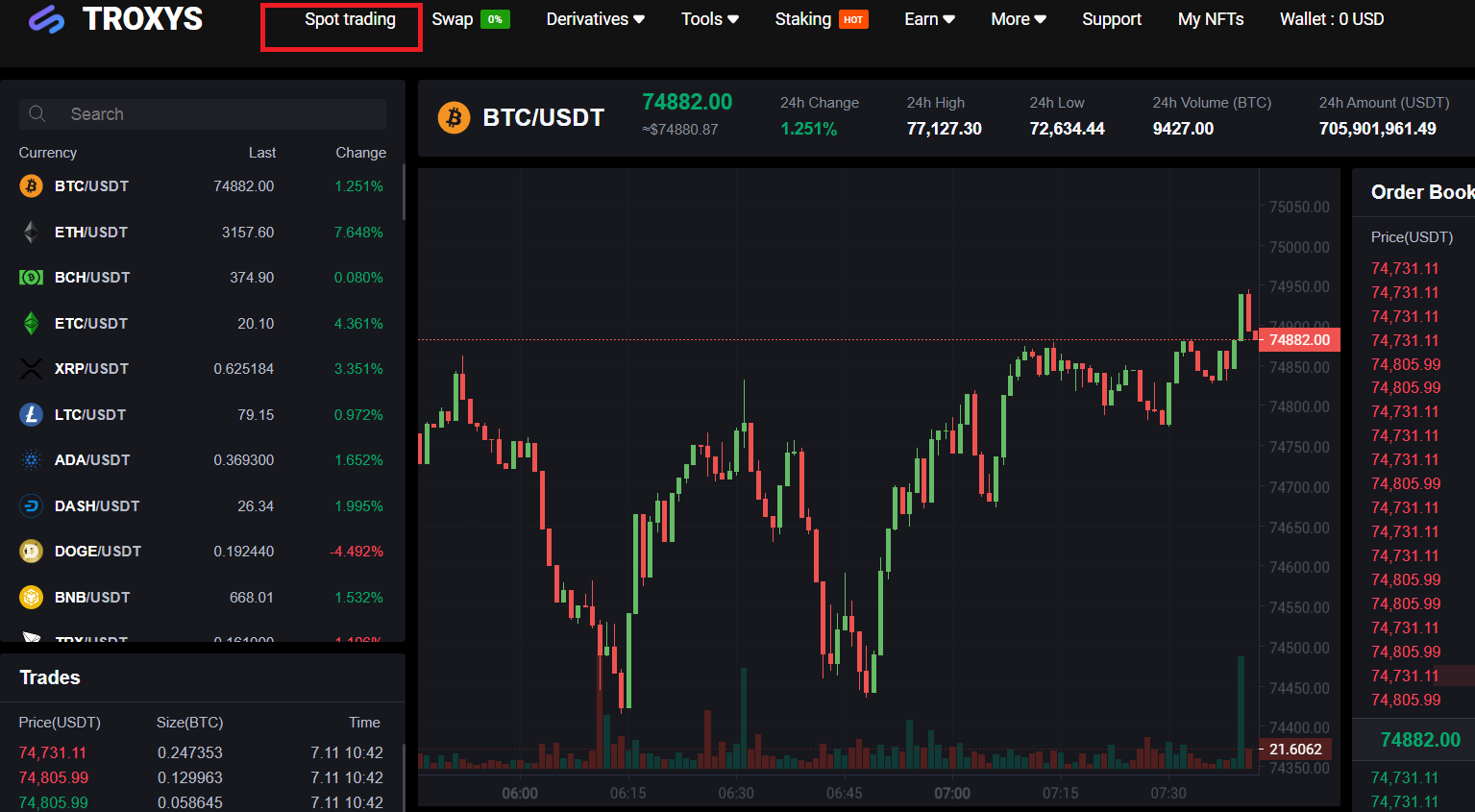
Task: Click the TROXYS brand name
Action: (x=142, y=18)
